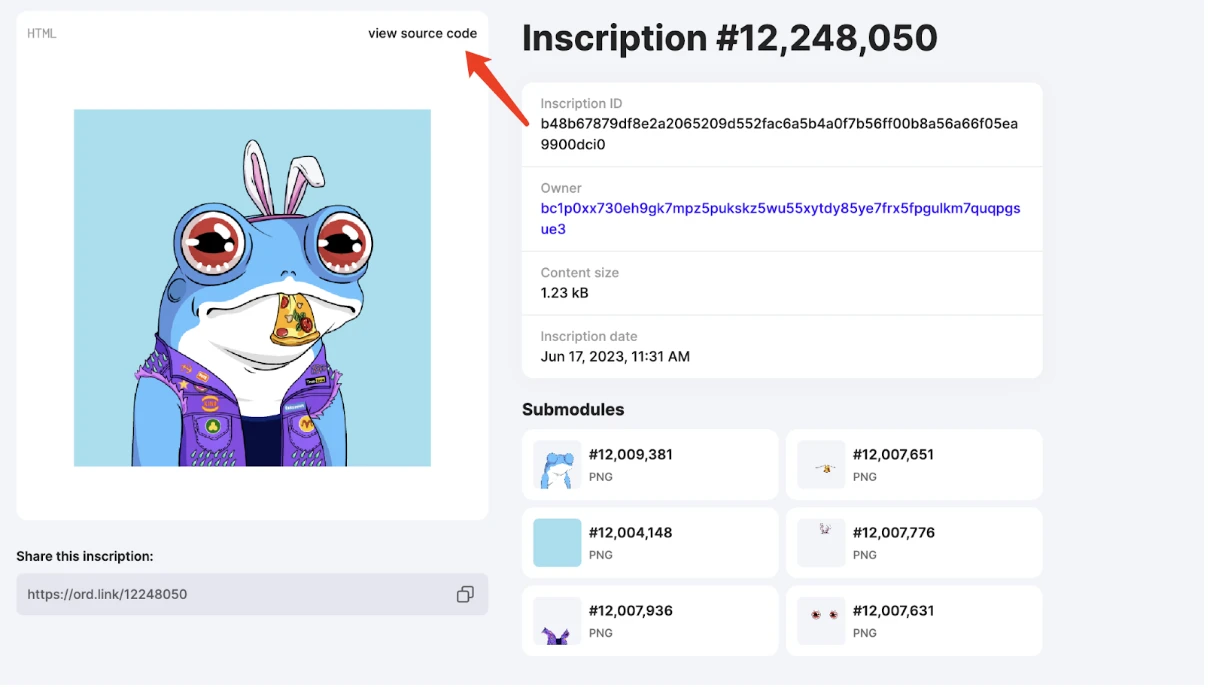Screen dimensions: 1208x690
Task: Select the share link URL field
Action: [x=230, y=595]
